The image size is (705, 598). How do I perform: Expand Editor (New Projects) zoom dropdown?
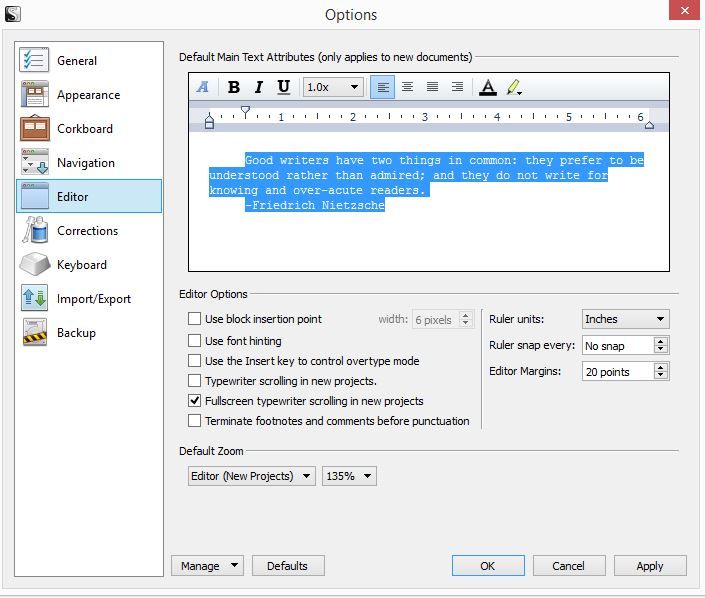coord(251,476)
